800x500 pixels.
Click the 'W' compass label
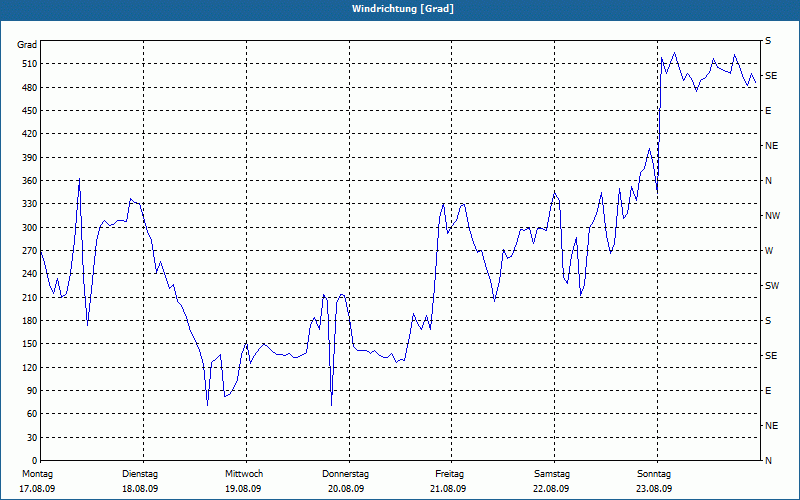point(769,251)
